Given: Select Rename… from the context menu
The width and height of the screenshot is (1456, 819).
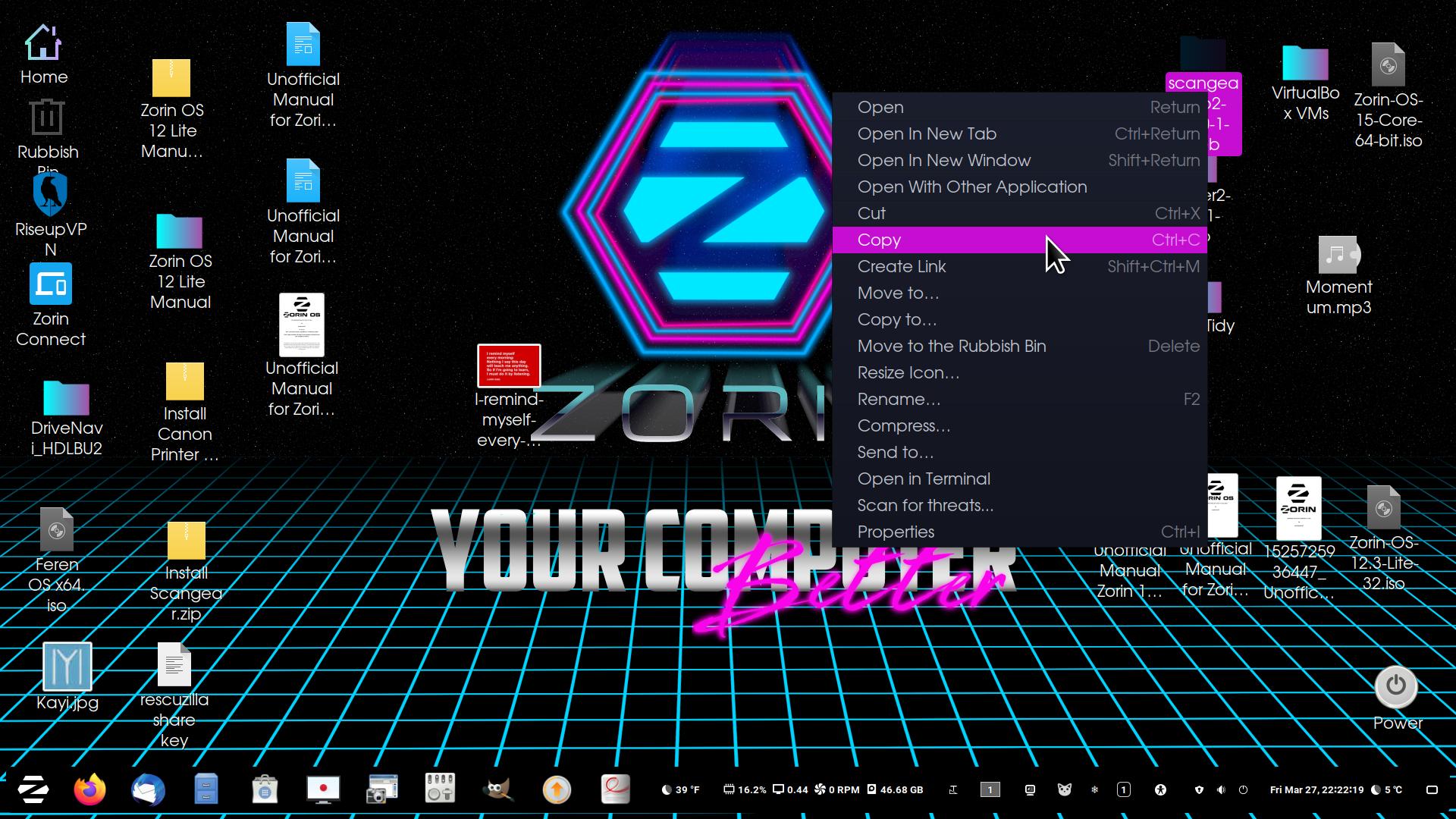Looking at the screenshot, I should click(x=899, y=399).
